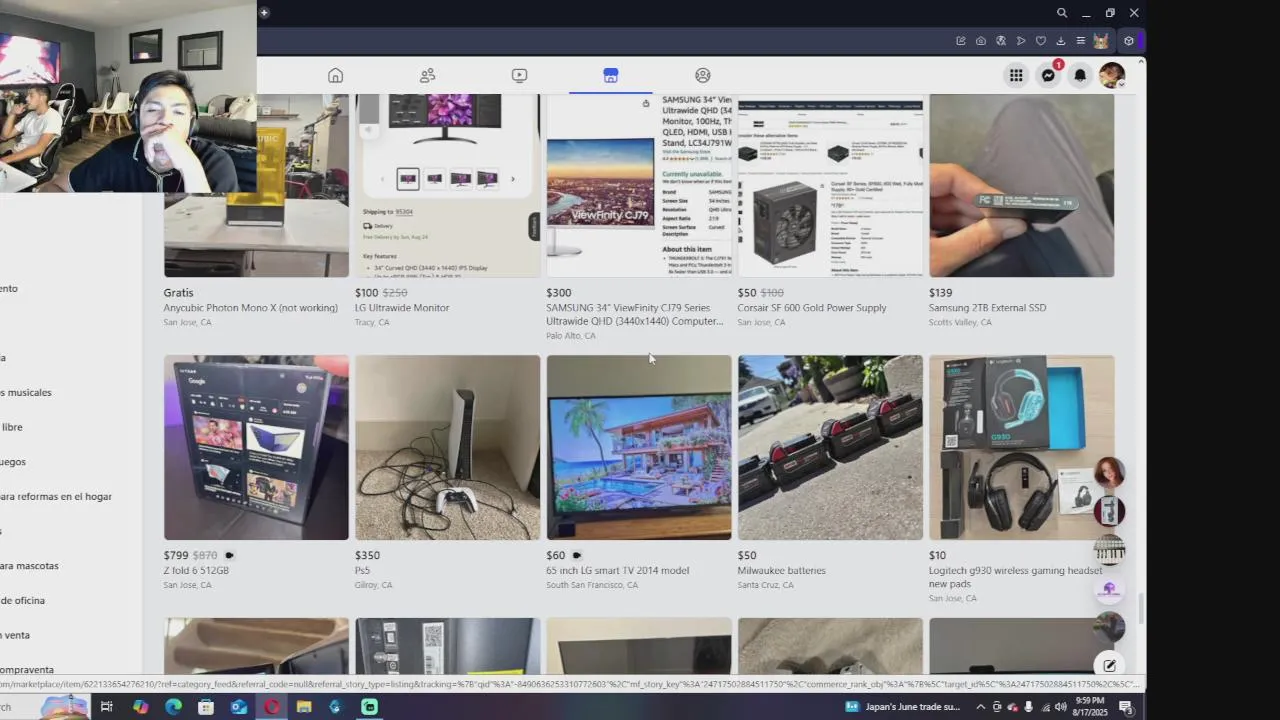Screen dimensions: 1280x720
Task: Open piano keyboard chat head avatar
Action: pyautogui.click(x=1109, y=550)
